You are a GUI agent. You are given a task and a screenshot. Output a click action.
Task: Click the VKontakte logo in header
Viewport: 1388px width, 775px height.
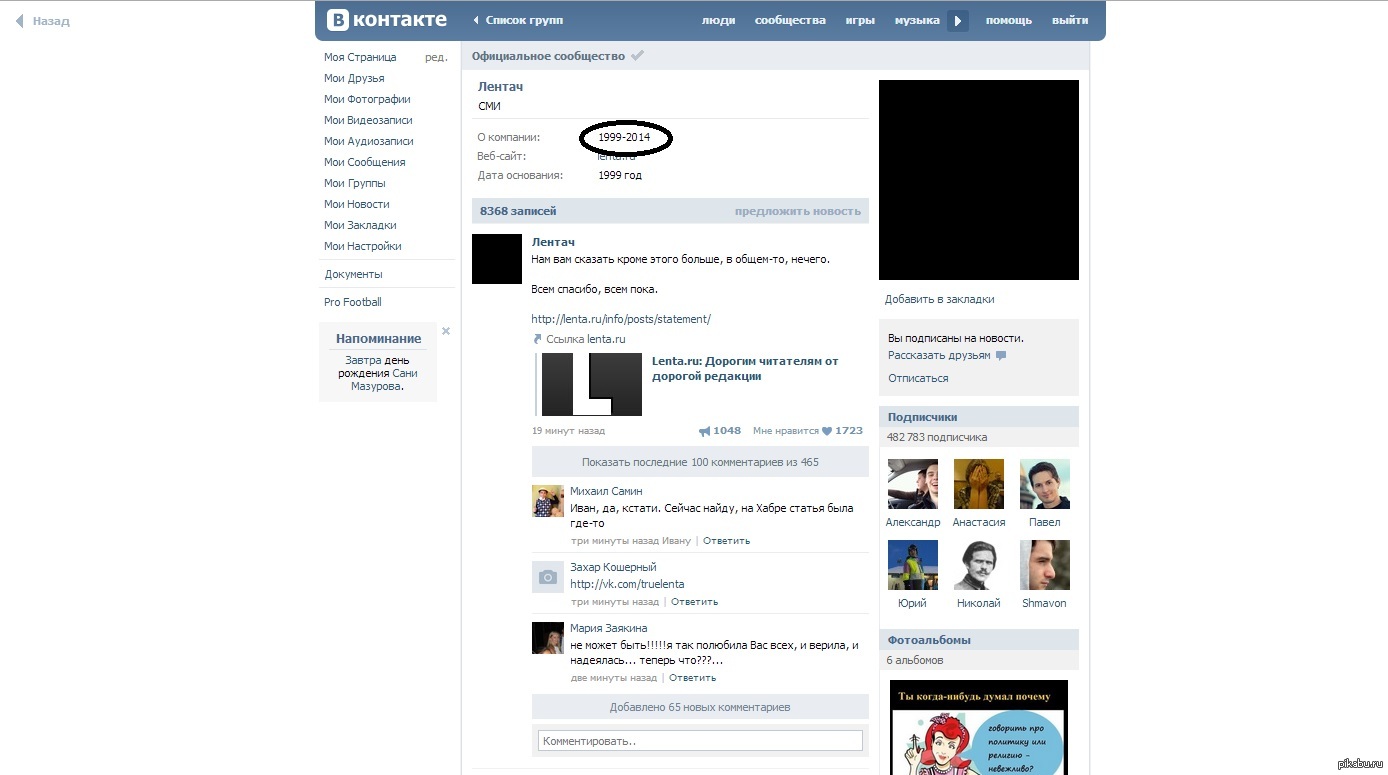click(386, 20)
